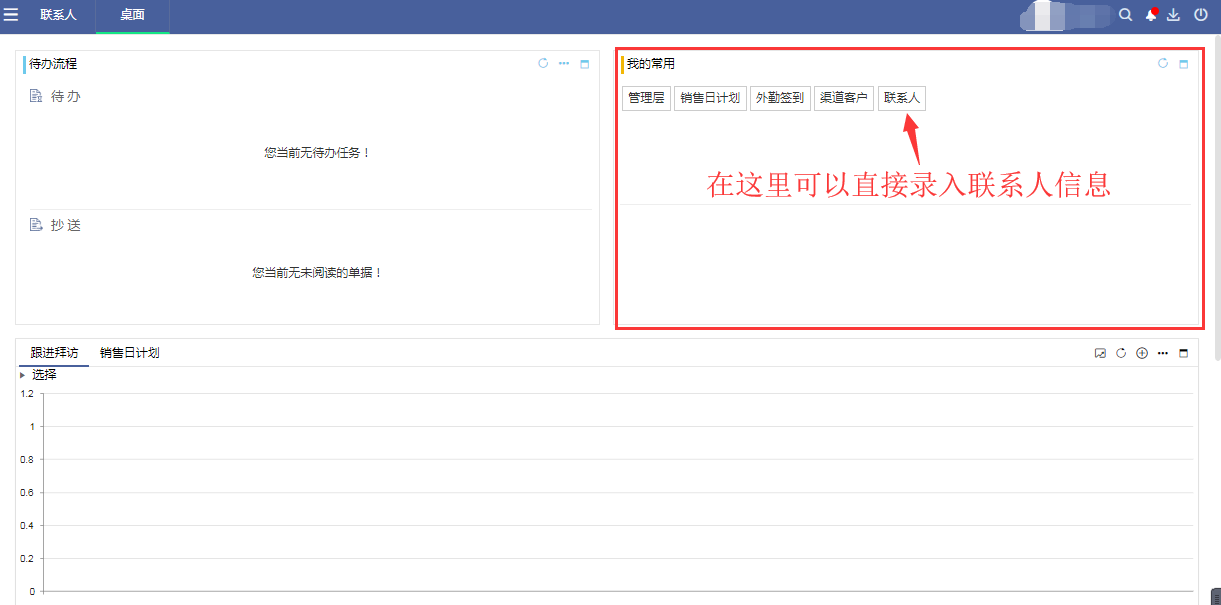
Task: Switch to the 销售日计划 chart tab
Action: (130, 353)
